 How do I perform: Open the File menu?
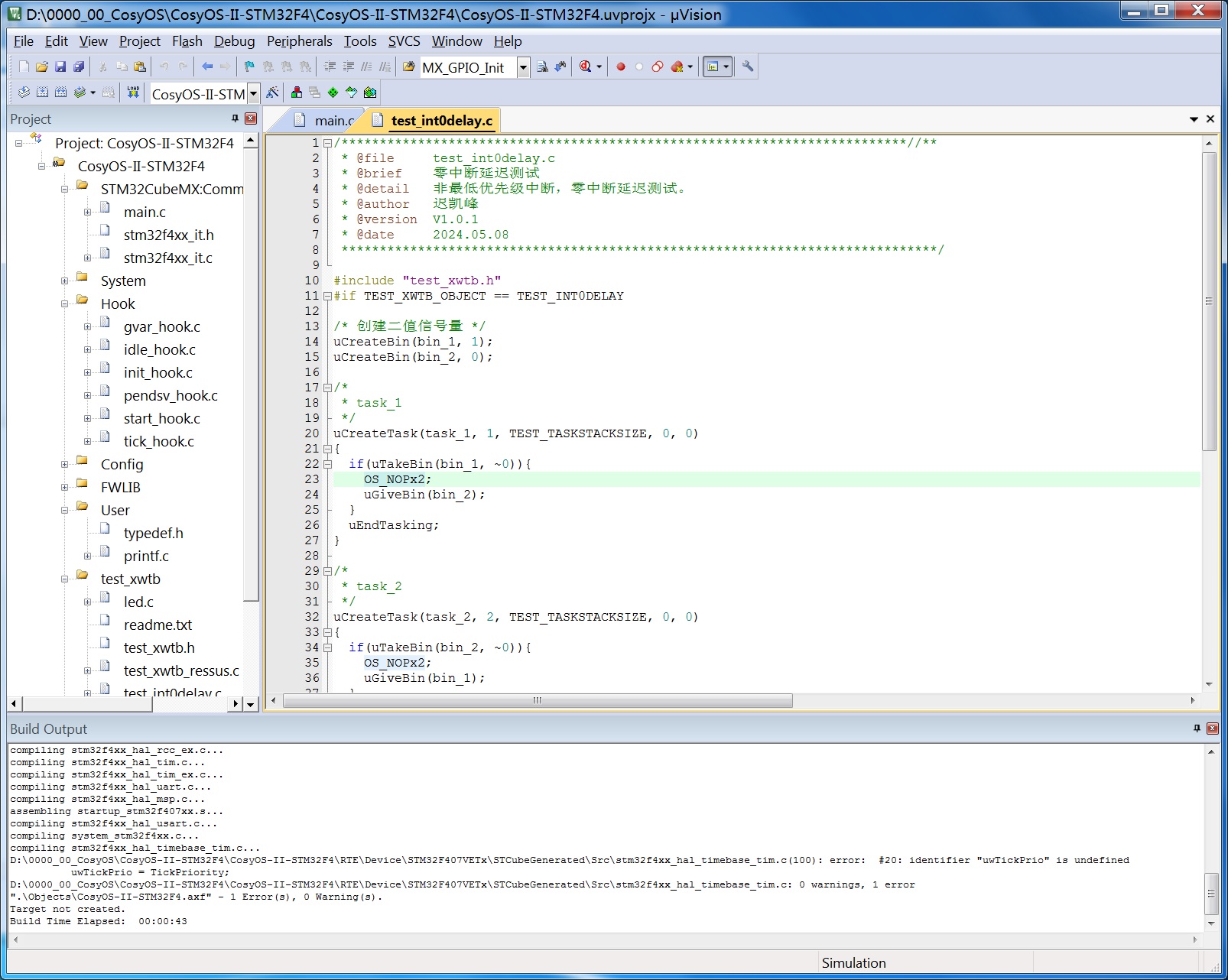24,41
